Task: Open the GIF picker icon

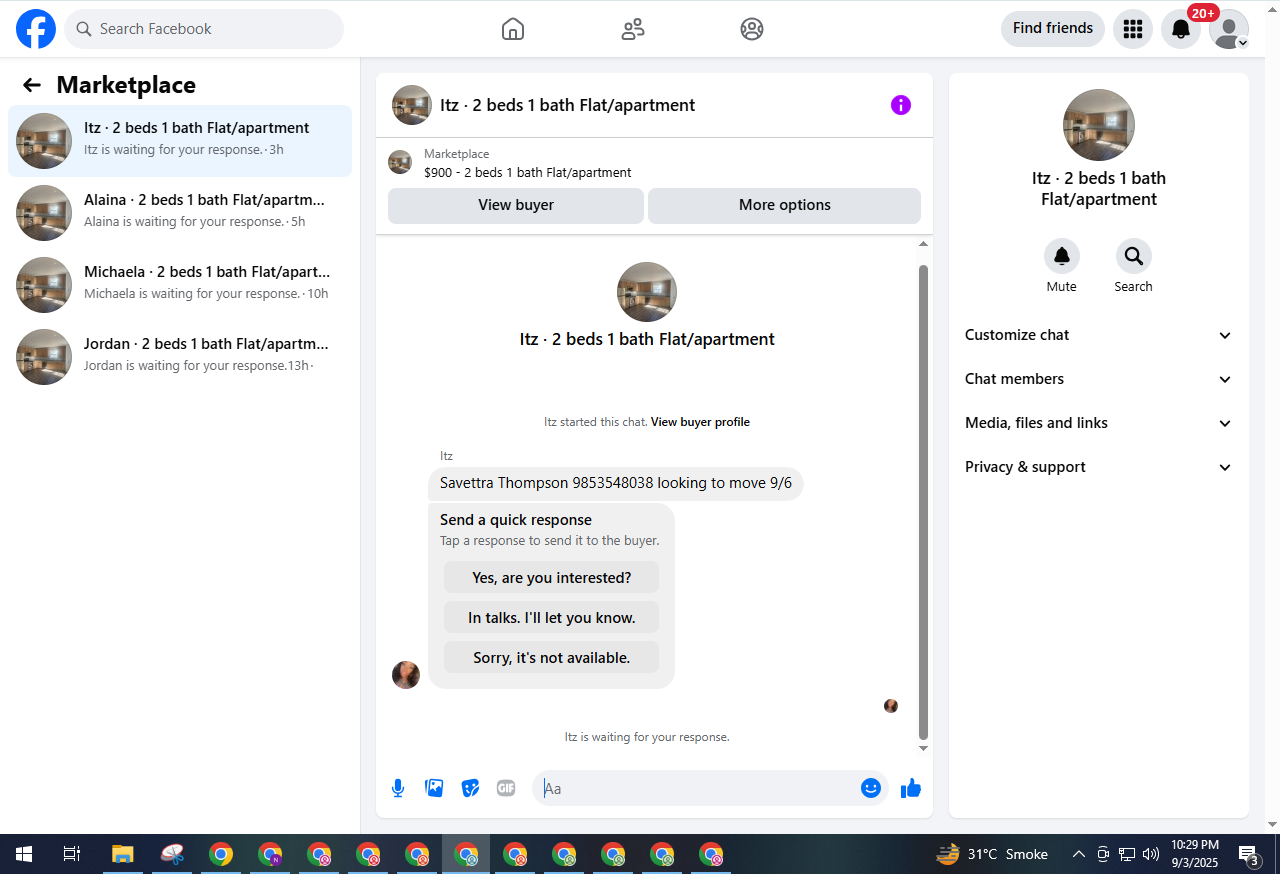Action: pos(506,788)
